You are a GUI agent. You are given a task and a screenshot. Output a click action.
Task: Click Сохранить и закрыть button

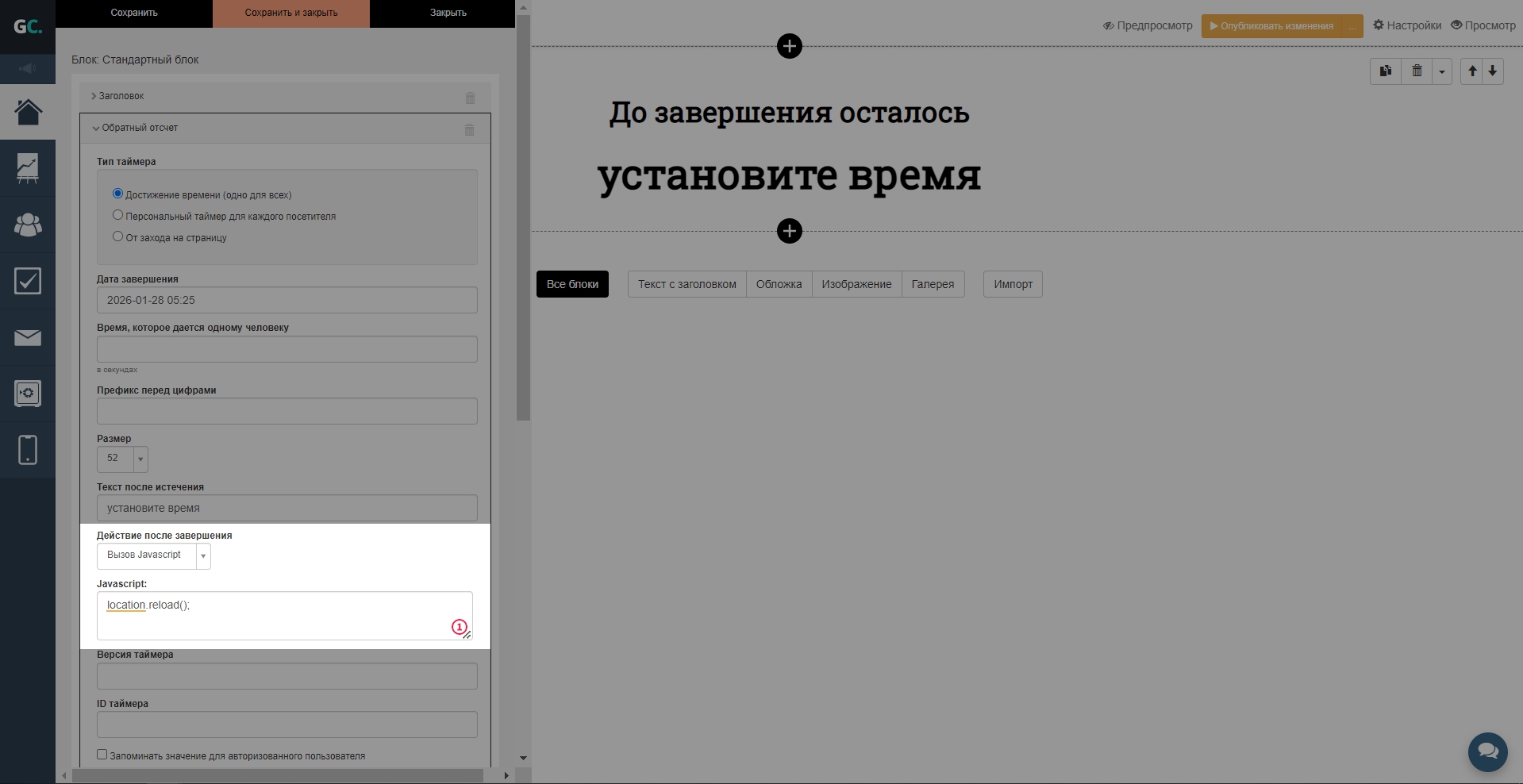(290, 13)
